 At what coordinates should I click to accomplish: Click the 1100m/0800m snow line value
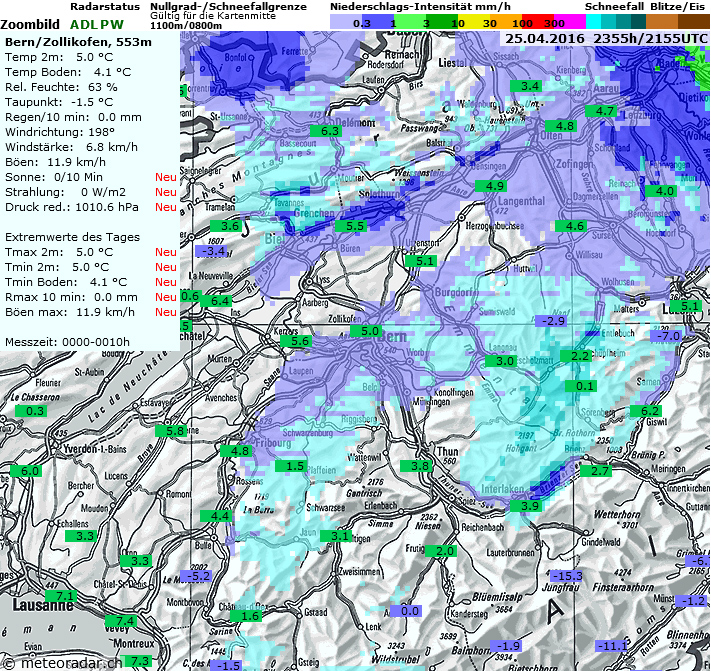[x=186, y=25]
